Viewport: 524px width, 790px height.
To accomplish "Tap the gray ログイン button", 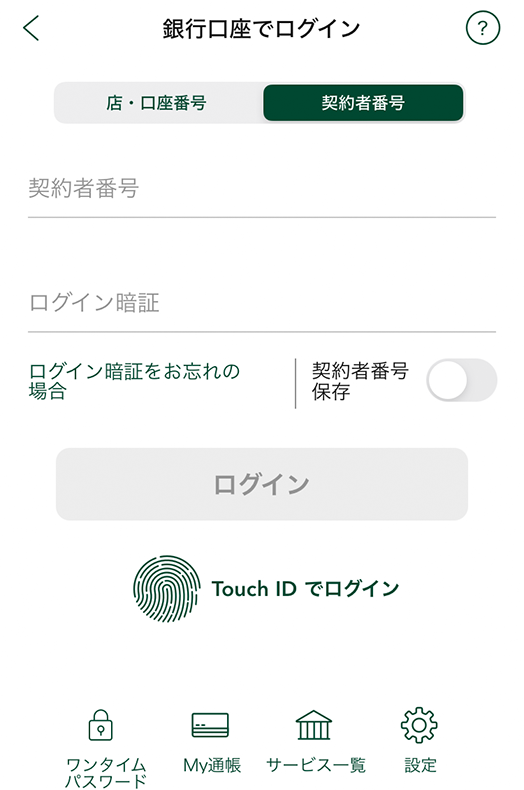I will tap(262, 484).
